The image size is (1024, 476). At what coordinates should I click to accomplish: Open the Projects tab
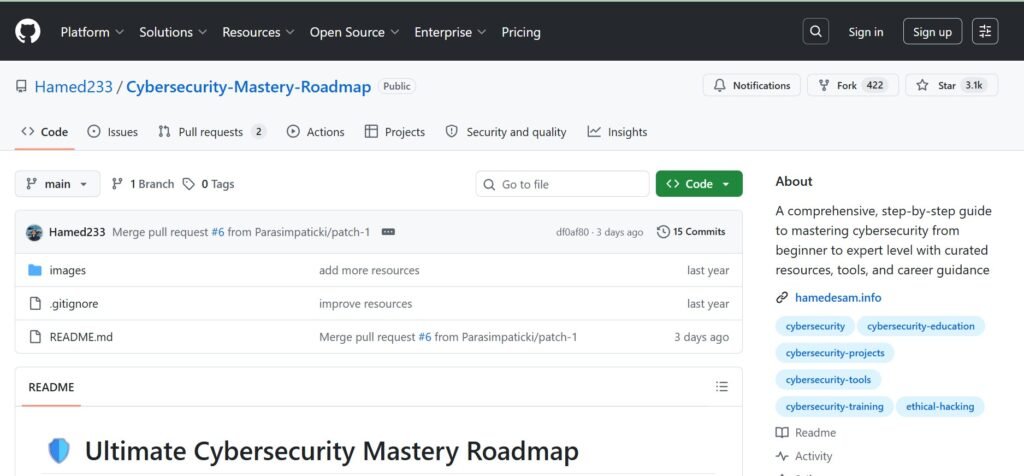tap(394, 132)
